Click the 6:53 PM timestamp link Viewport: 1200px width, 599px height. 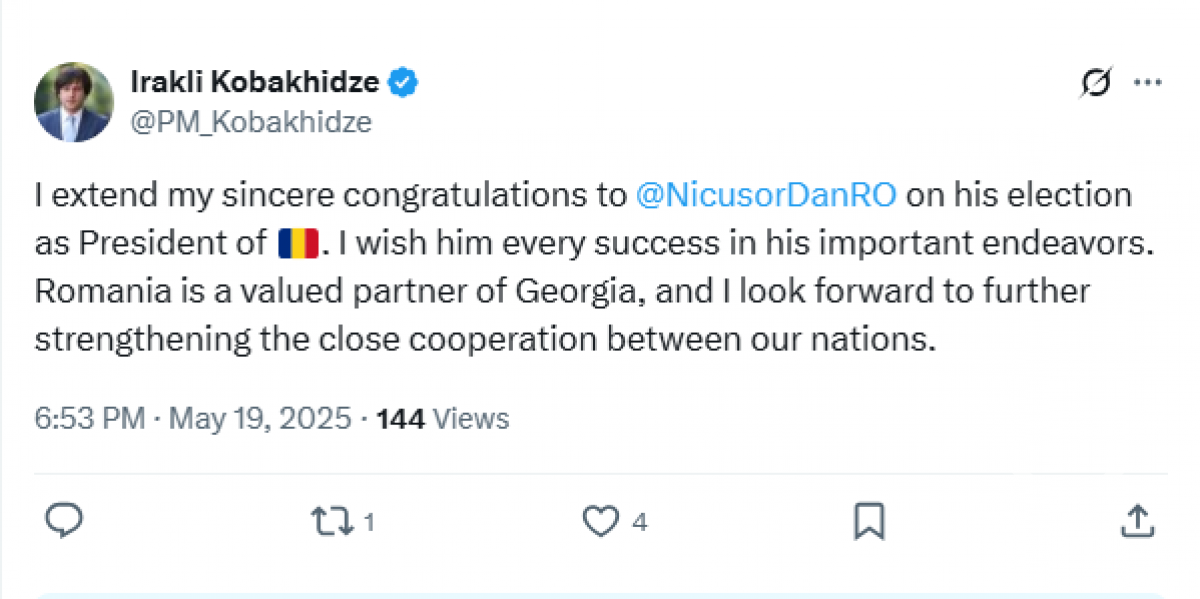pyautogui.click(x=91, y=418)
